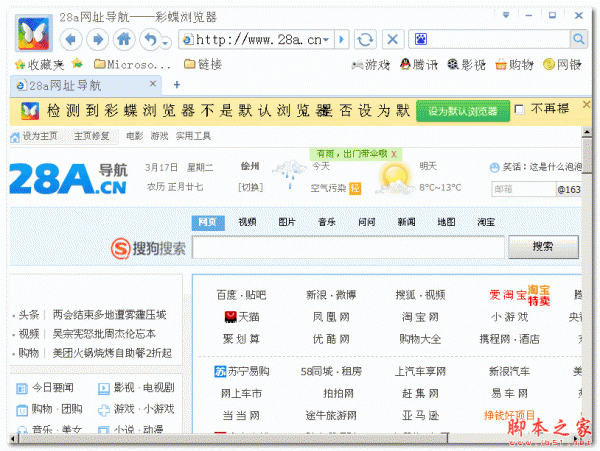The image size is (600, 451).
Task: Select the 音乐 search tab
Action: [327, 222]
